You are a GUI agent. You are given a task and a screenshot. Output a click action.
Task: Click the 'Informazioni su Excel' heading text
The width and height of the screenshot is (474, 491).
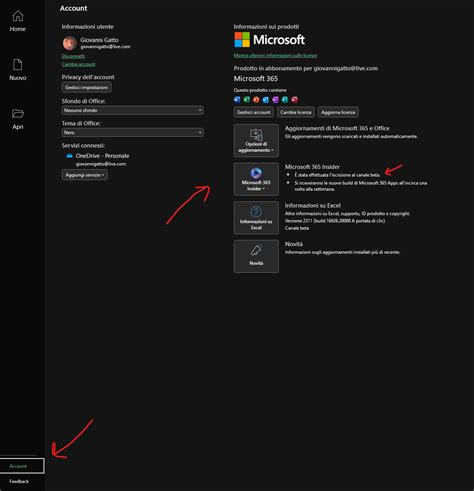[x=313, y=205]
